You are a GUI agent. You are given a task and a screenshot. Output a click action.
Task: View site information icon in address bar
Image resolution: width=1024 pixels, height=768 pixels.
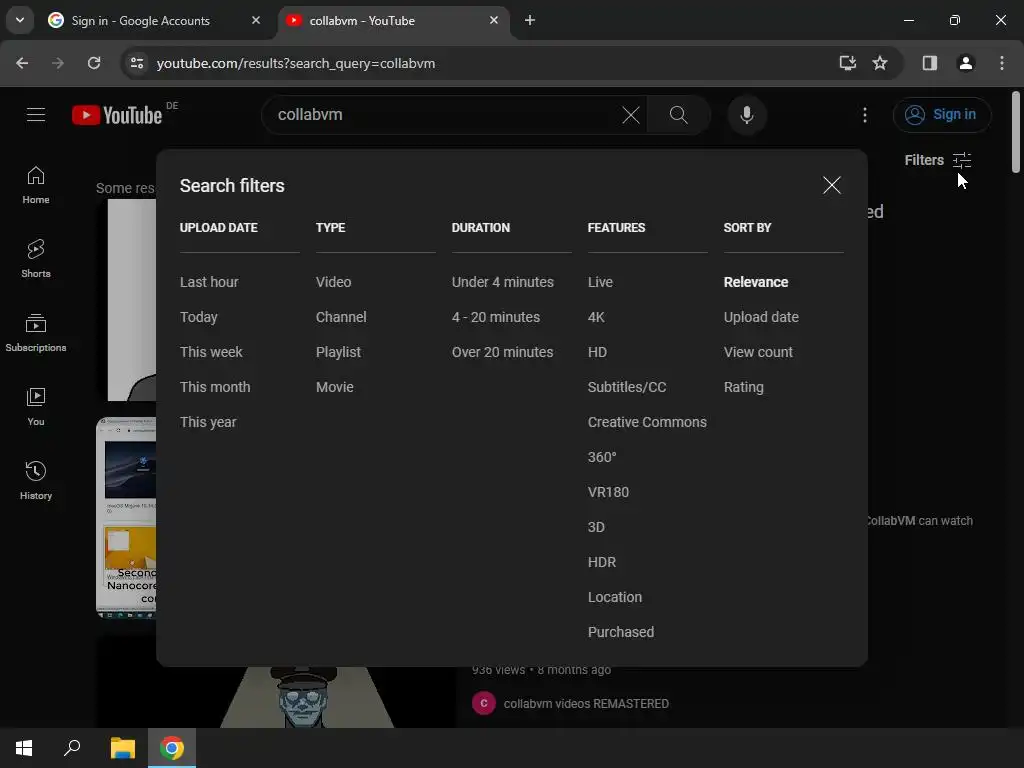pyautogui.click(x=137, y=63)
